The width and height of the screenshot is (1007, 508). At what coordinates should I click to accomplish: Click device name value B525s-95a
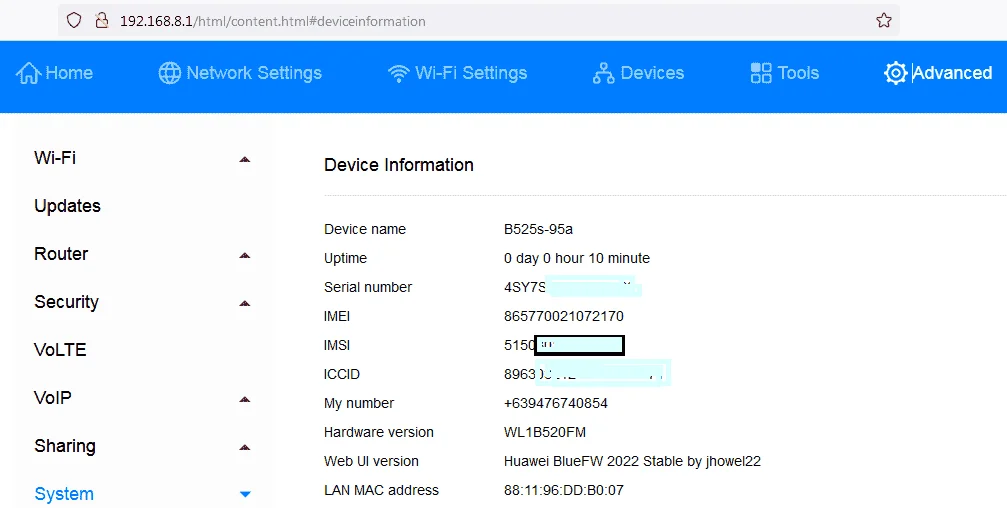[538, 229]
